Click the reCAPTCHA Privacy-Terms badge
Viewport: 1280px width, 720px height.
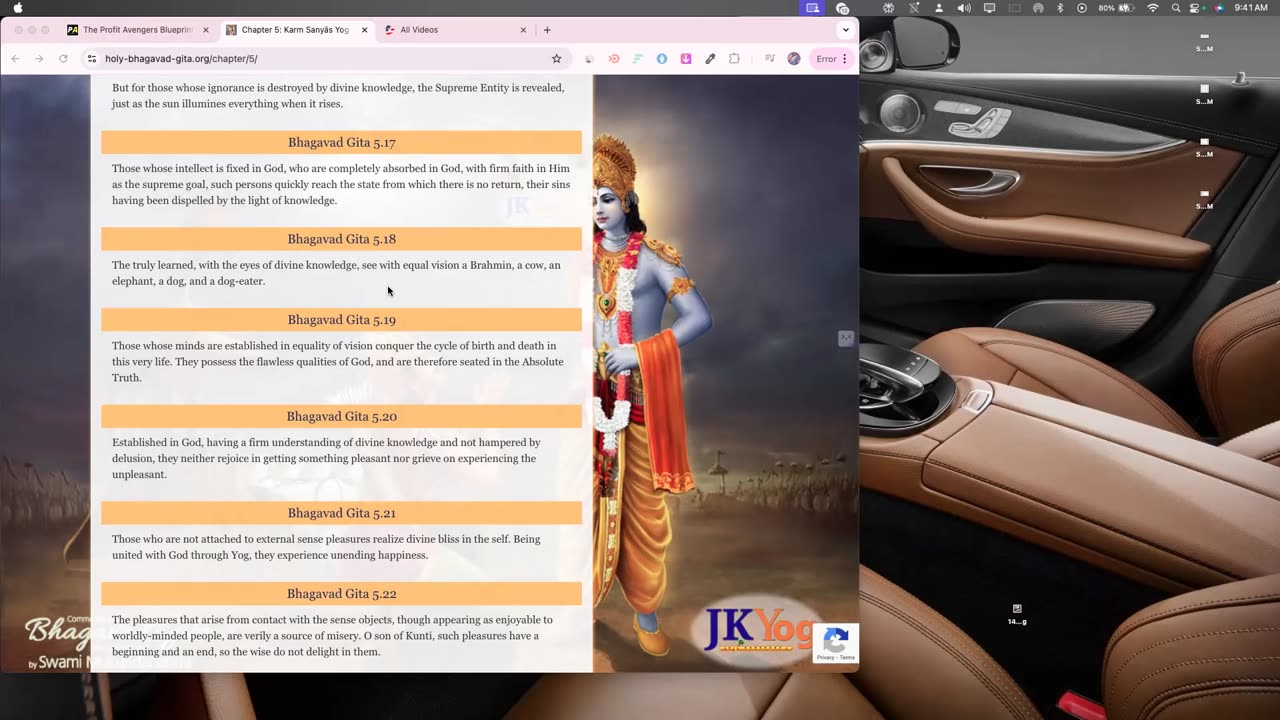pyautogui.click(x=836, y=644)
